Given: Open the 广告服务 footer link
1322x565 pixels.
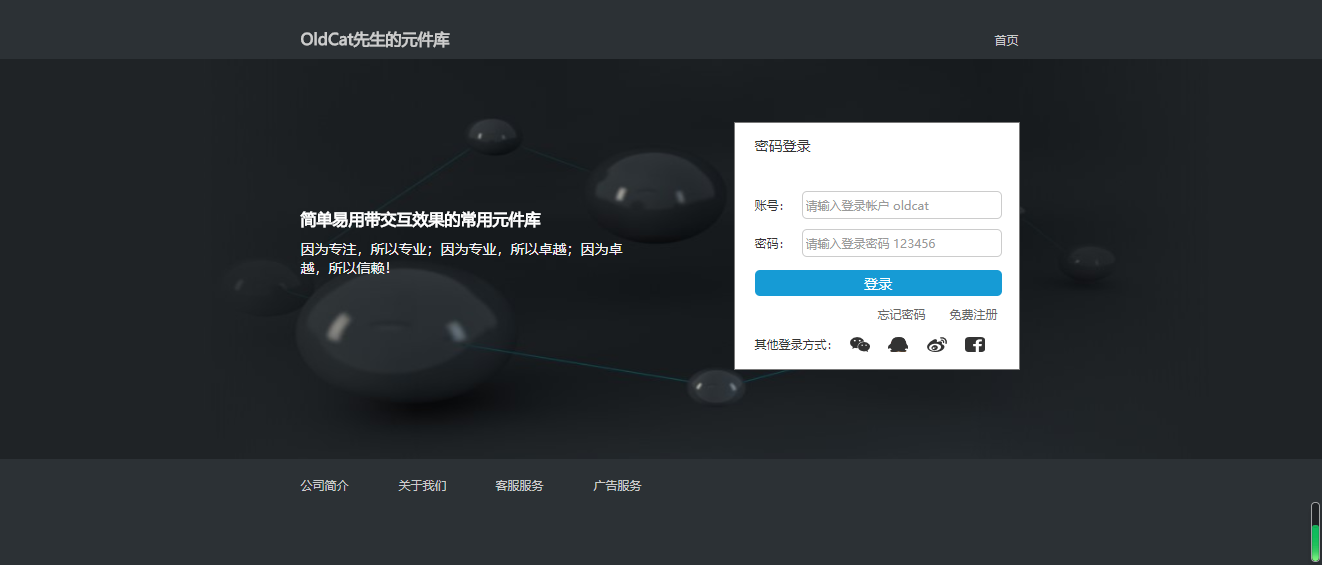Looking at the screenshot, I should [617, 486].
